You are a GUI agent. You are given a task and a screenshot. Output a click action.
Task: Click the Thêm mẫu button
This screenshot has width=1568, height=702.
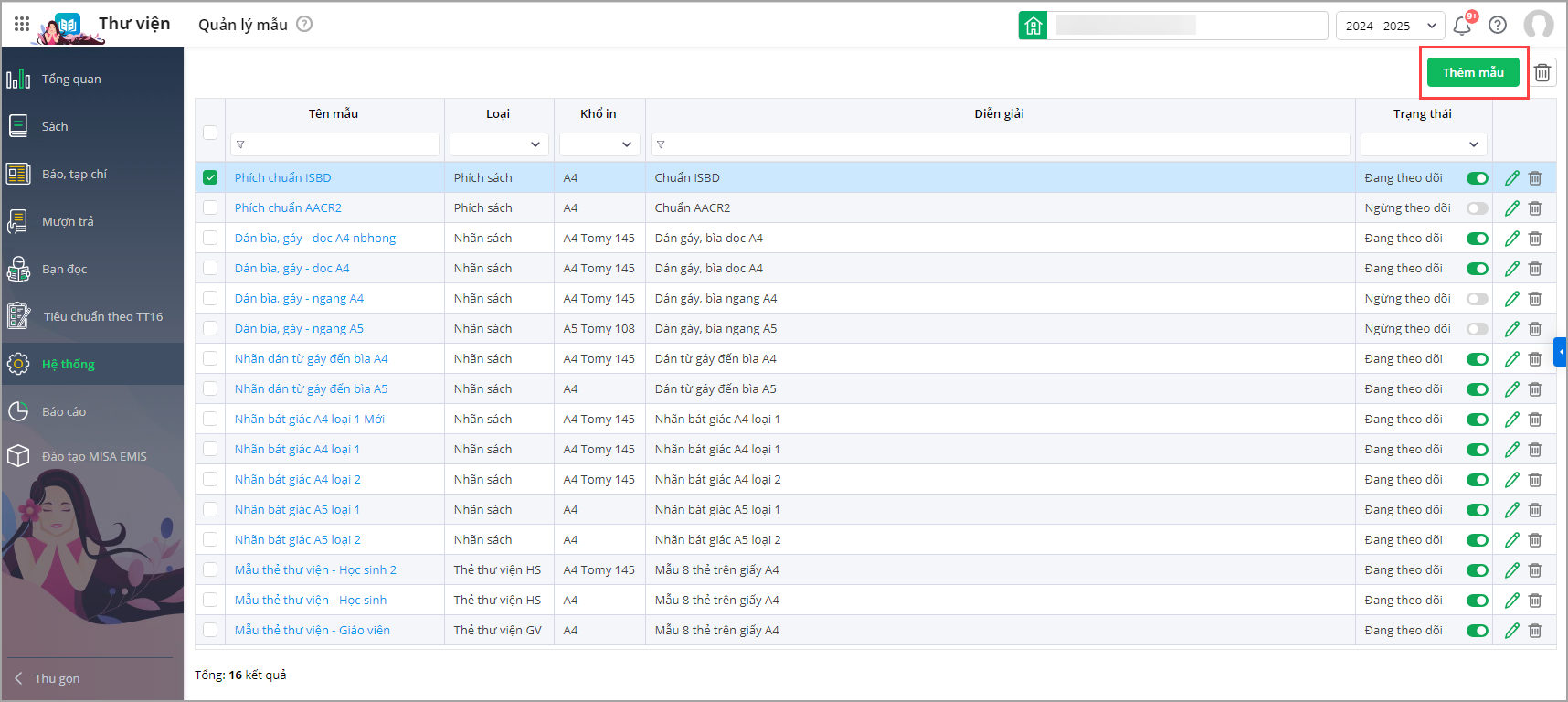tap(1473, 73)
